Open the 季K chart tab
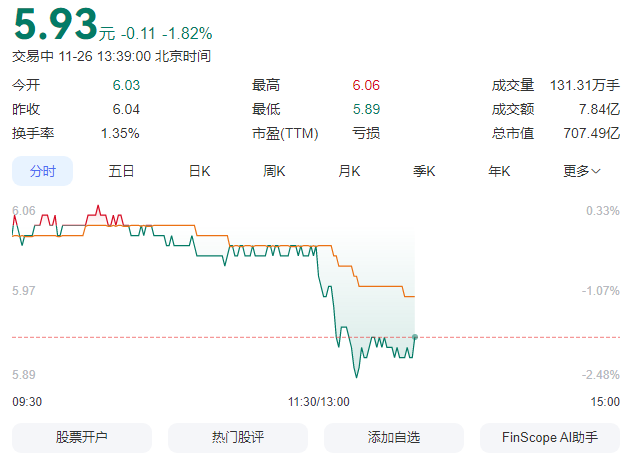This screenshot has height=463, width=636. click(x=424, y=171)
